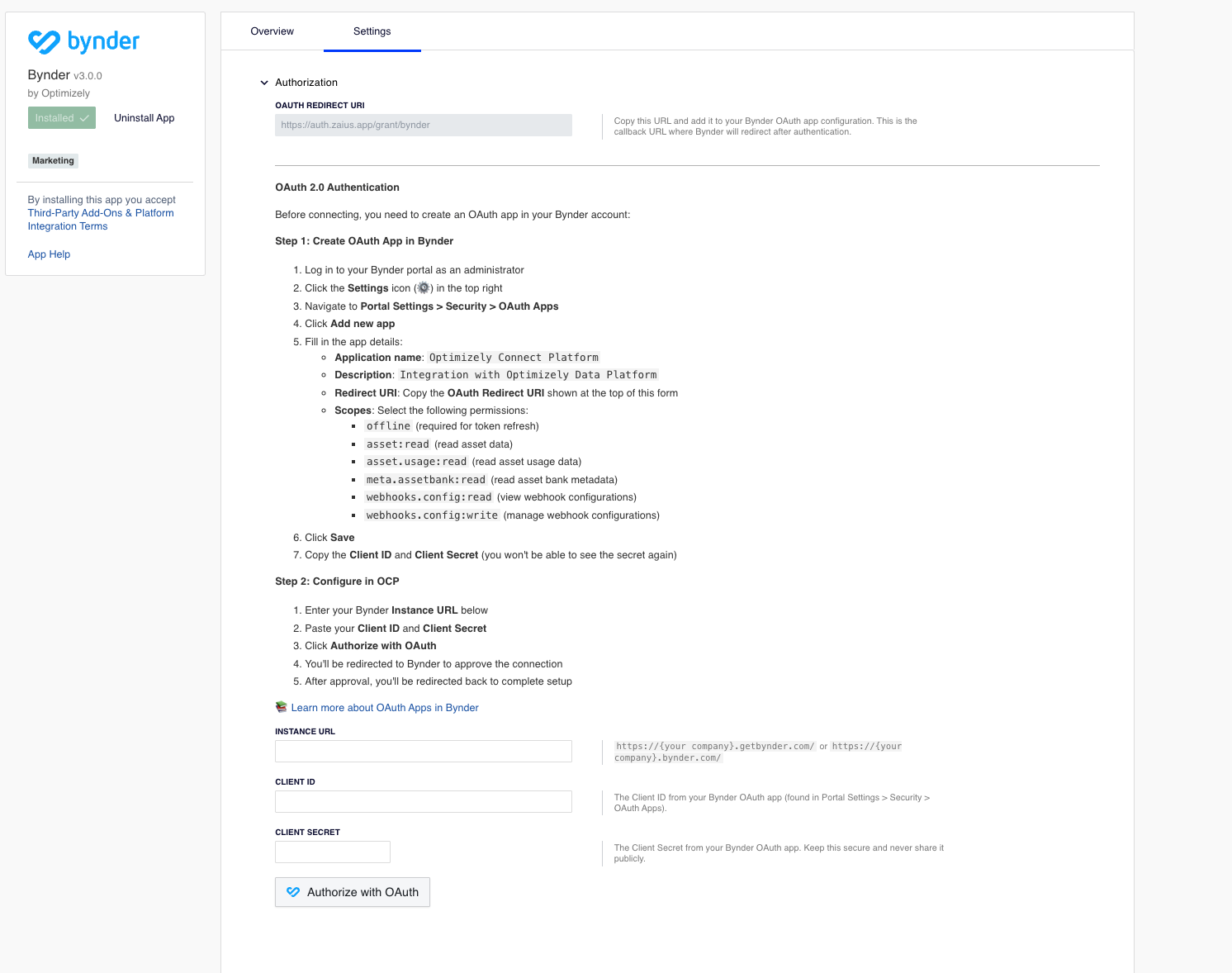
Task: Collapse the Authorization section chevron
Action: pos(264,83)
